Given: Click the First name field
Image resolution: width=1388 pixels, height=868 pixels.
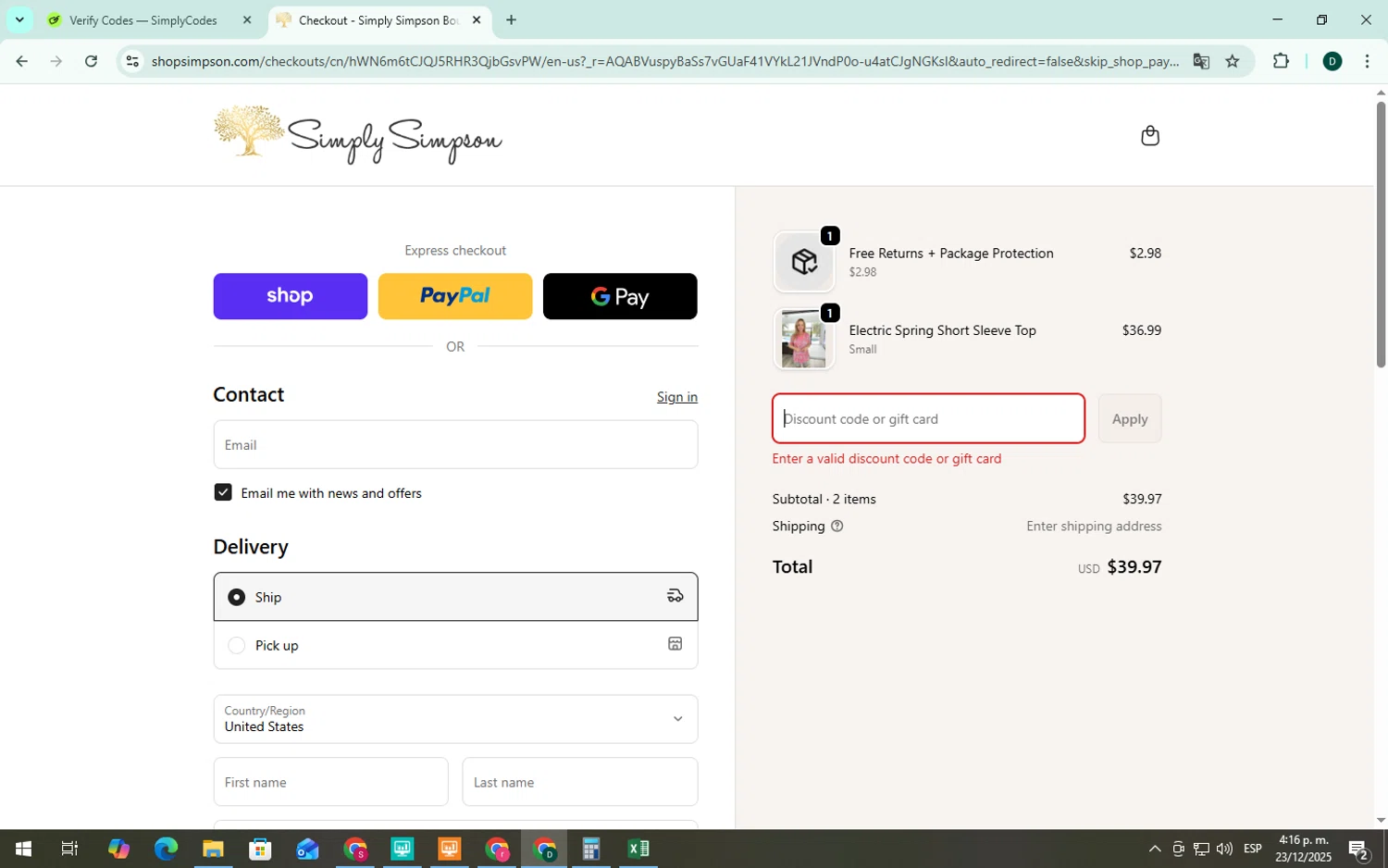Looking at the screenshot, I should (x=330, y=782).
